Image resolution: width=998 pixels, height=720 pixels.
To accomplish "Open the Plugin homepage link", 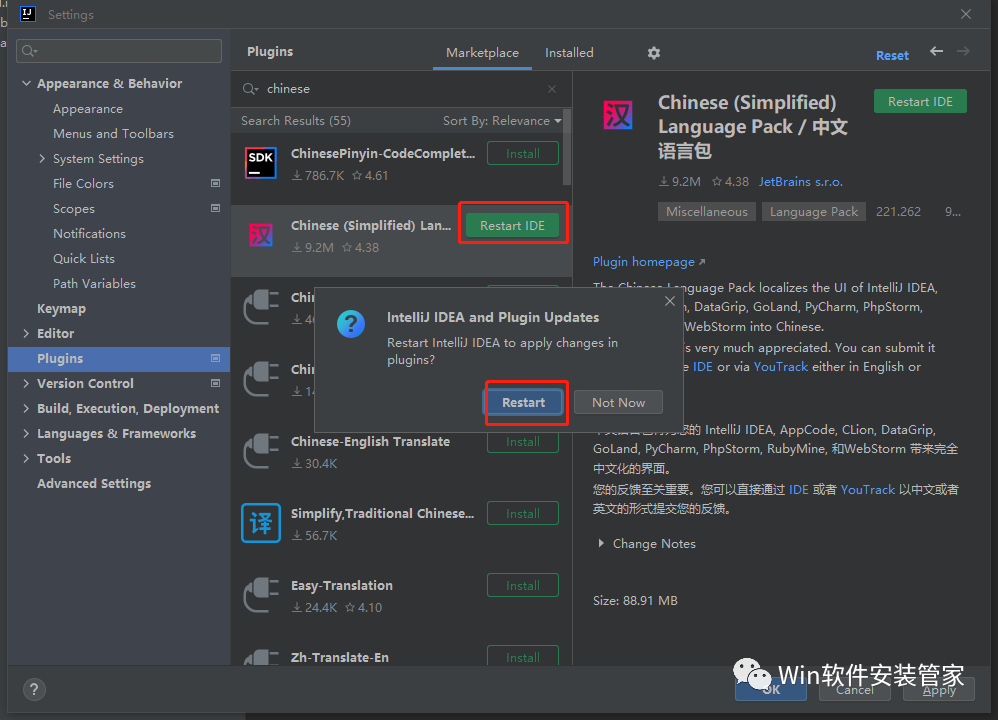I will click(648, 262).
